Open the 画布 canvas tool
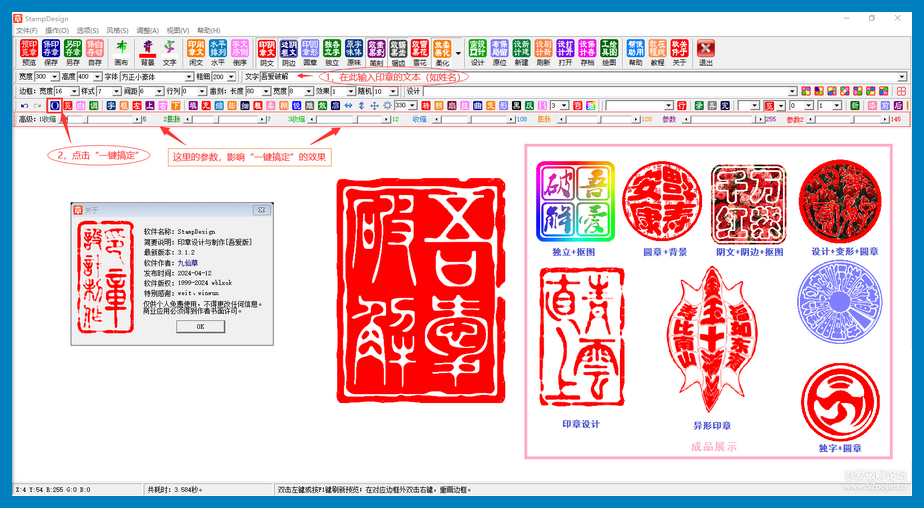 pos(121,50)
